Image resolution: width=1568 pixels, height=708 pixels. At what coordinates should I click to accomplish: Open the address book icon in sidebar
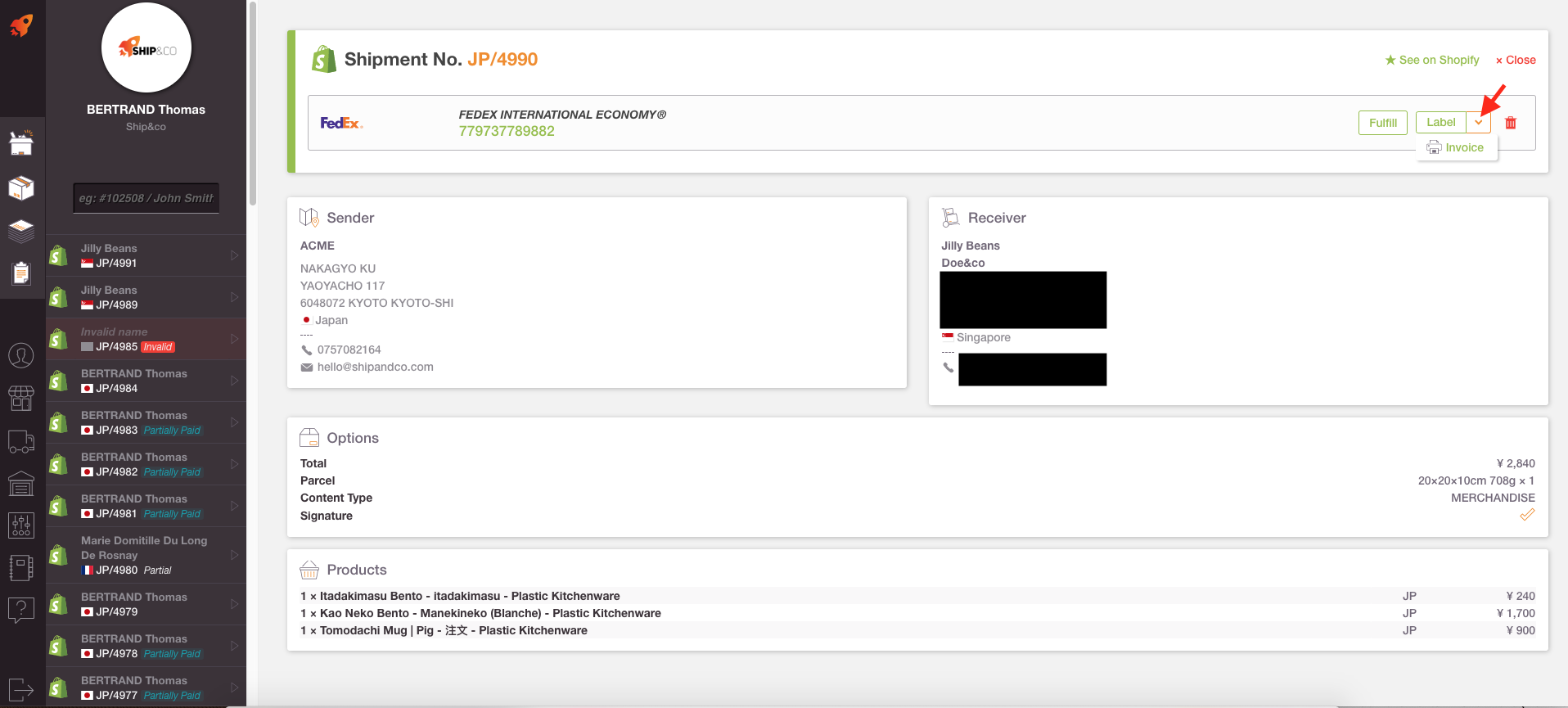point(21,568)
